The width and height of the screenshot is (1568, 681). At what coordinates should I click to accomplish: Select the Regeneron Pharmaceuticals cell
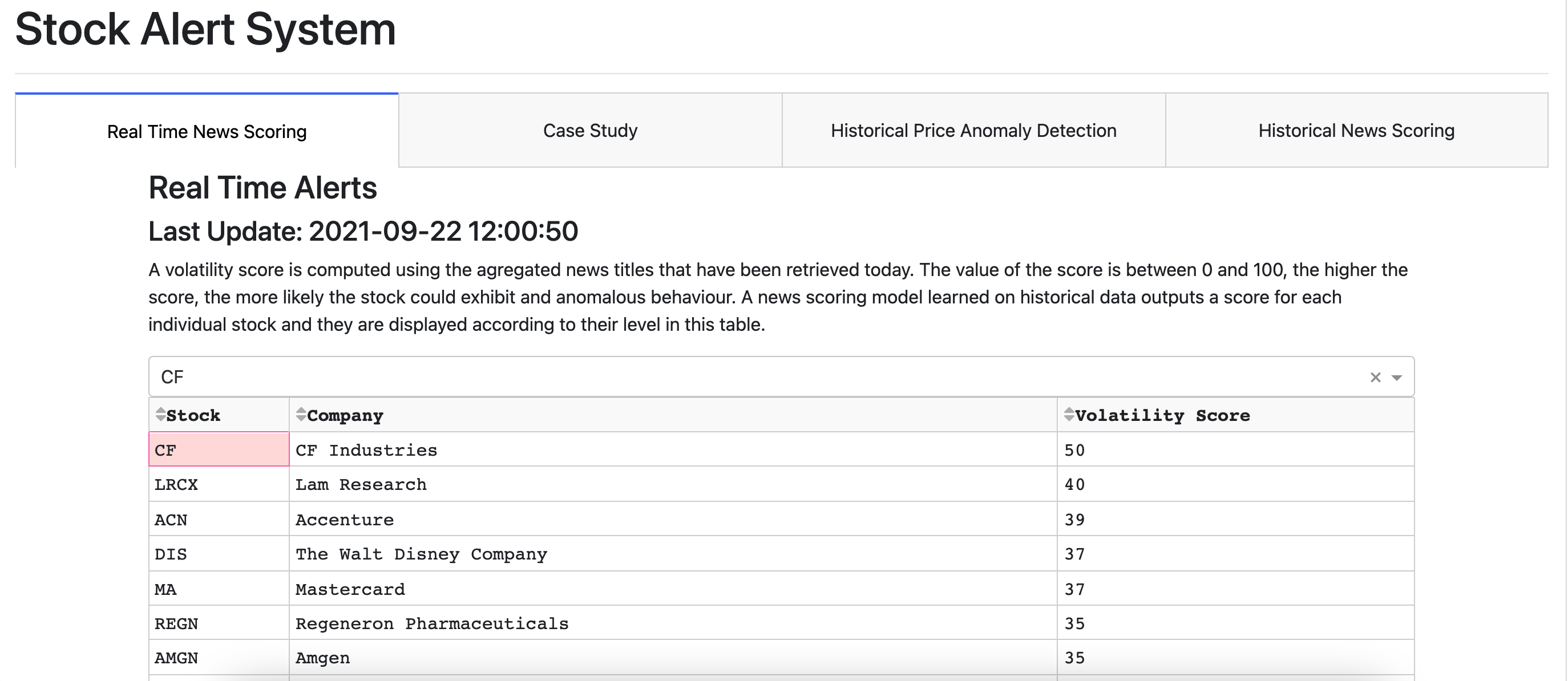(673, 623)
